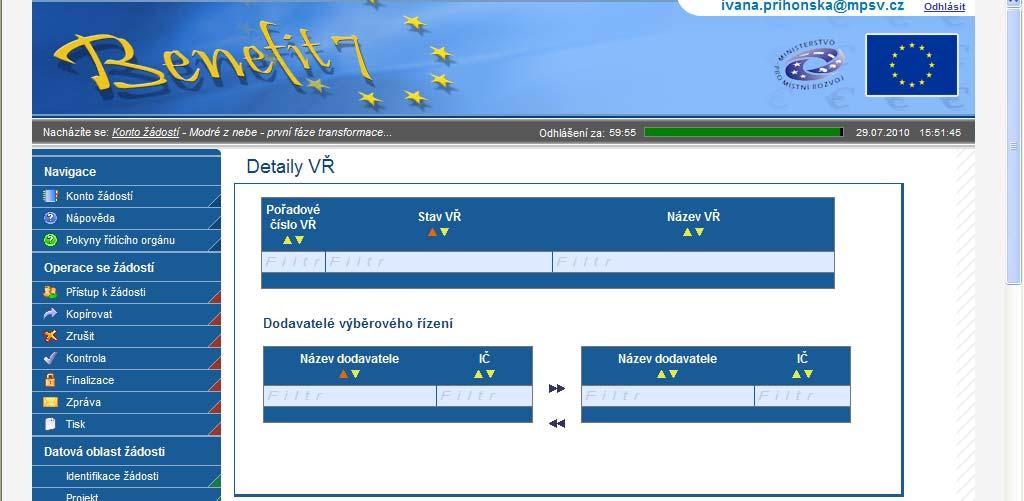Open Identifikace žádosti section
This screenshot has width=1024, height=501.
click(x=126, y=476)
